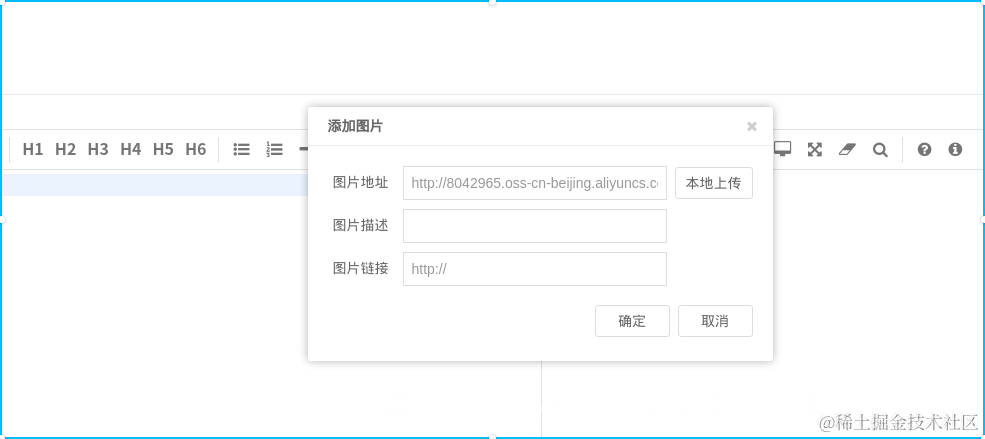Close the 添加图片 dialog with X
This screenshot has height=439, width=985.
pyautogui.click(x=751, y=127)
